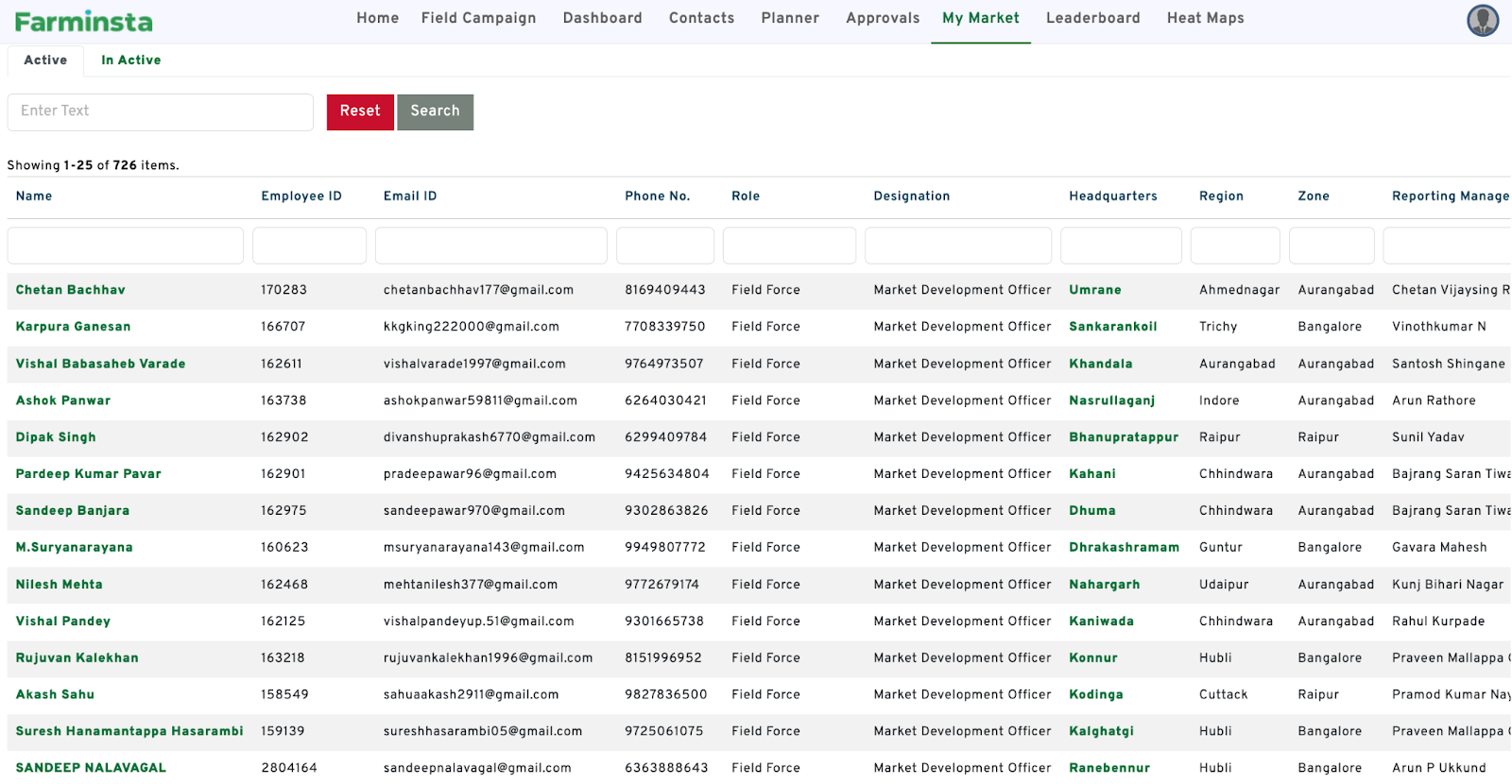Focus the Zone column filter field

pyautogui.click(x=1331, y=246)
